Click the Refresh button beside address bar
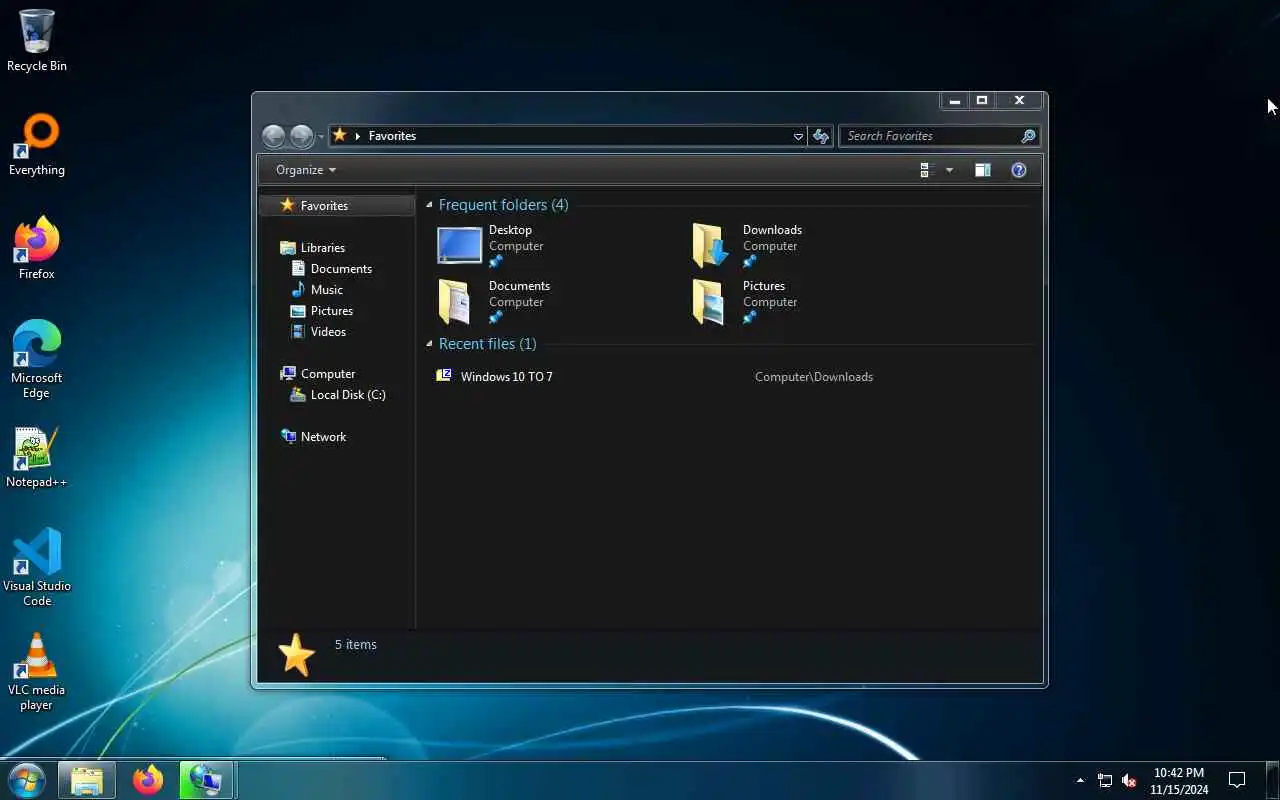Image resolution: width=1280 pixels, height=800 pixels. point(821,136)
